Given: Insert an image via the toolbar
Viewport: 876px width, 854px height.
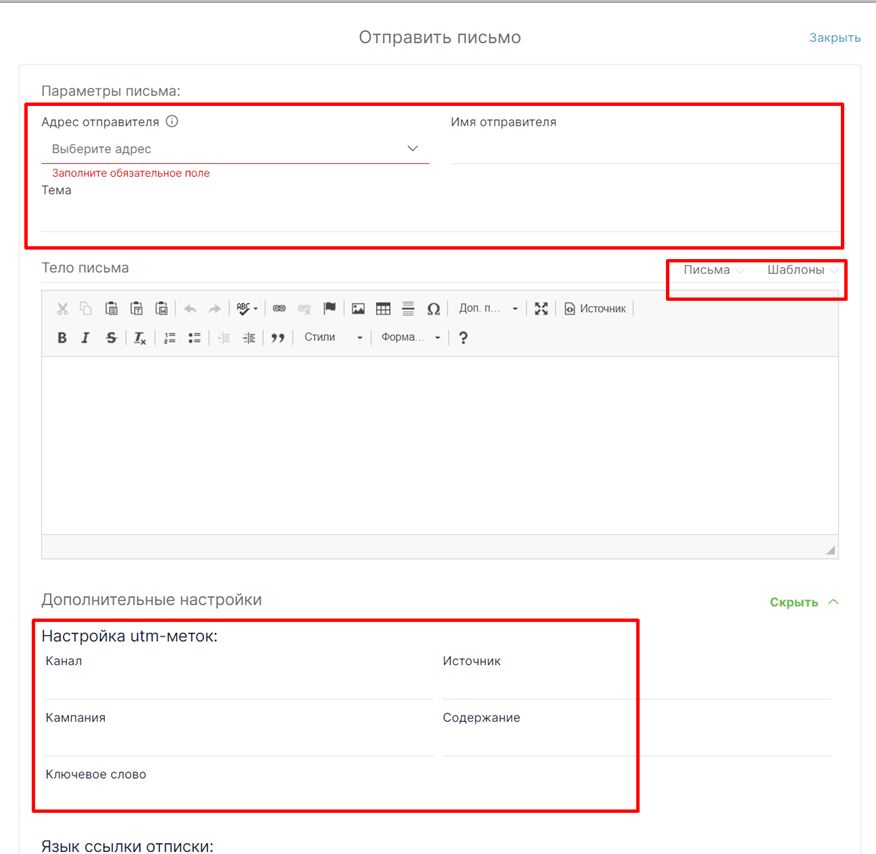Looking at the screenshot, I should [x=358, y=309].
